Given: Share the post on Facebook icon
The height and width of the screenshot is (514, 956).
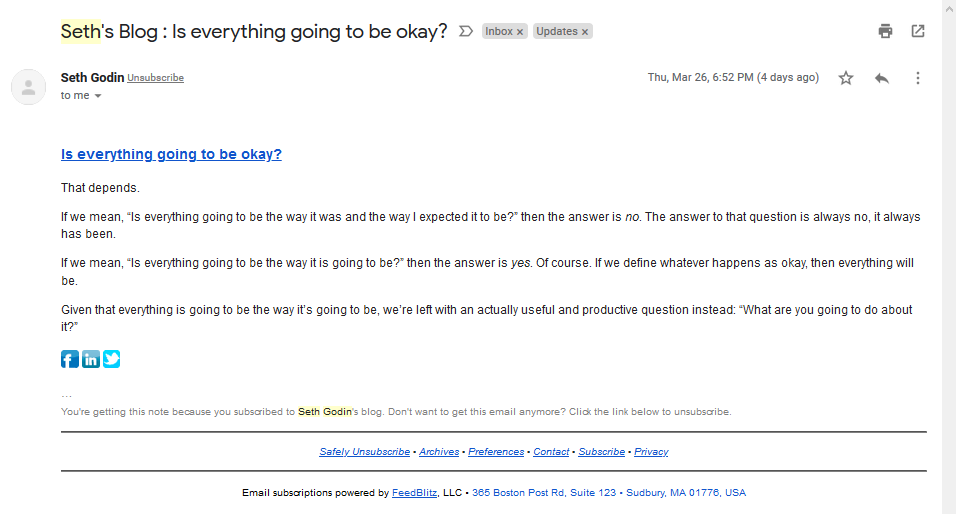Looking at the screenshot, I should (70, 359).
